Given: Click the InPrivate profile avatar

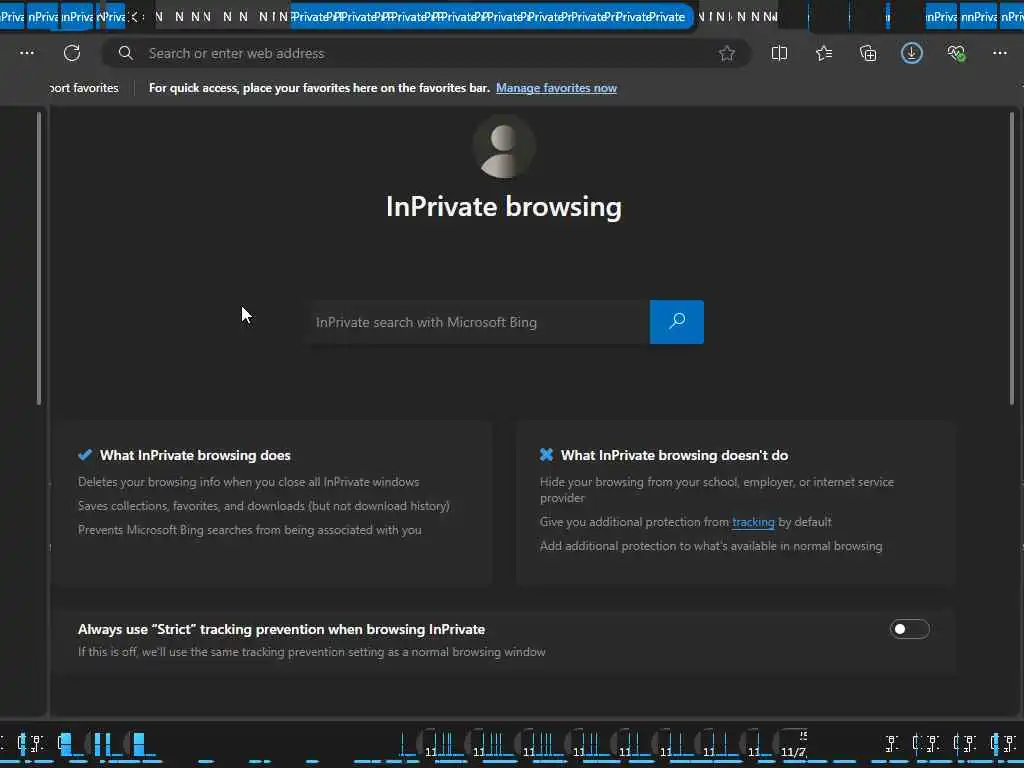Looking at the screenshot, I should pos(504,147).
